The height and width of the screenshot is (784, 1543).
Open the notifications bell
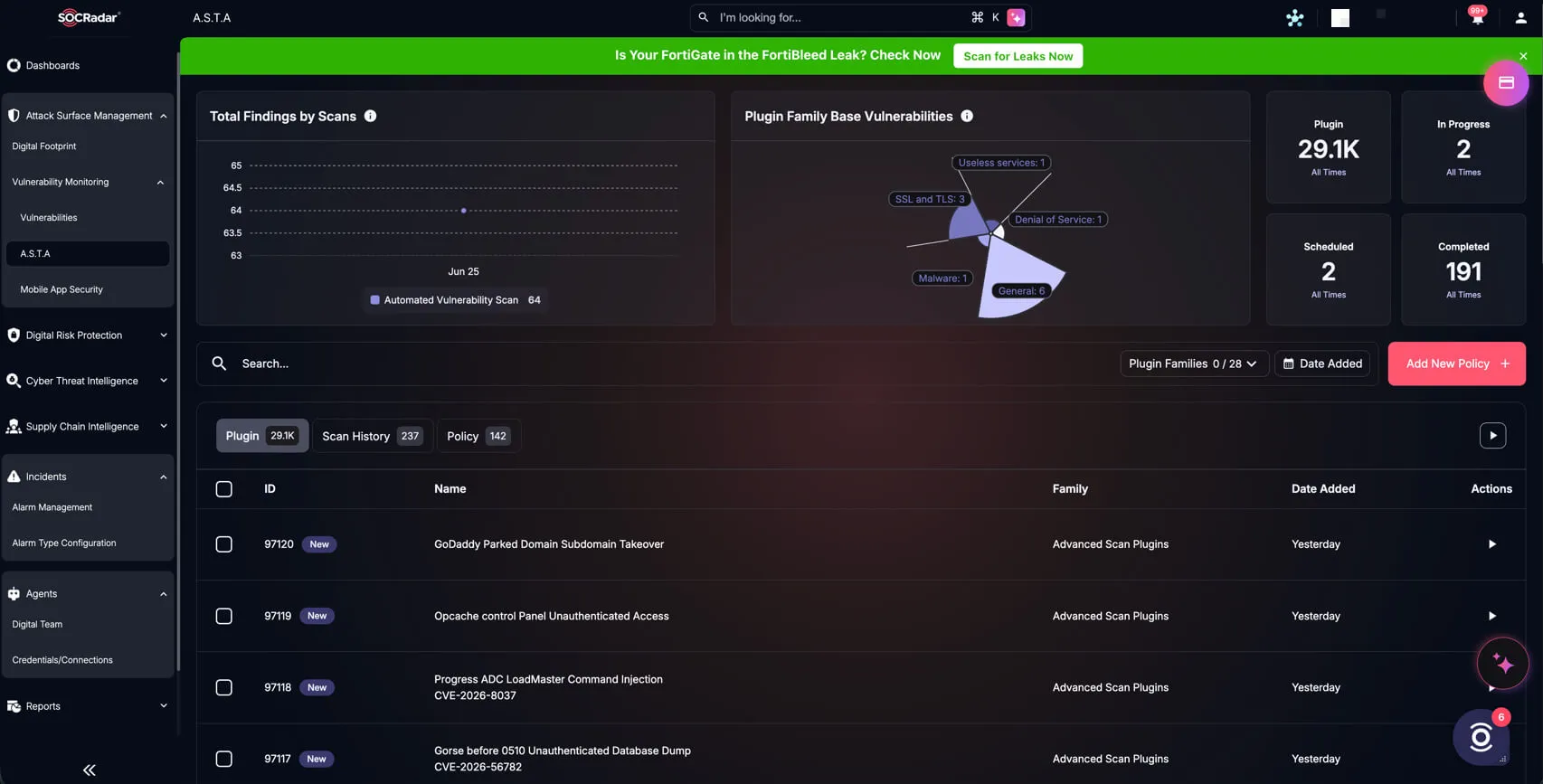(x=1477, y=18)
